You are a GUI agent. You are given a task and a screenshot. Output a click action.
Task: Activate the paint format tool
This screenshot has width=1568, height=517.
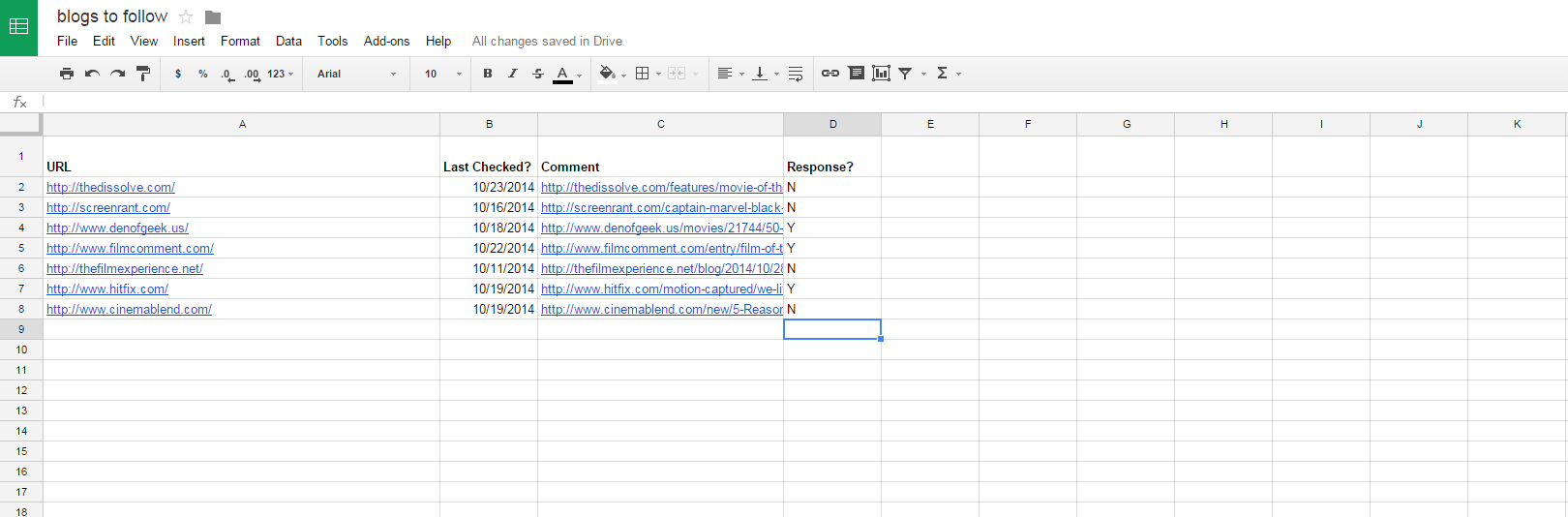[x=143, y=74]
